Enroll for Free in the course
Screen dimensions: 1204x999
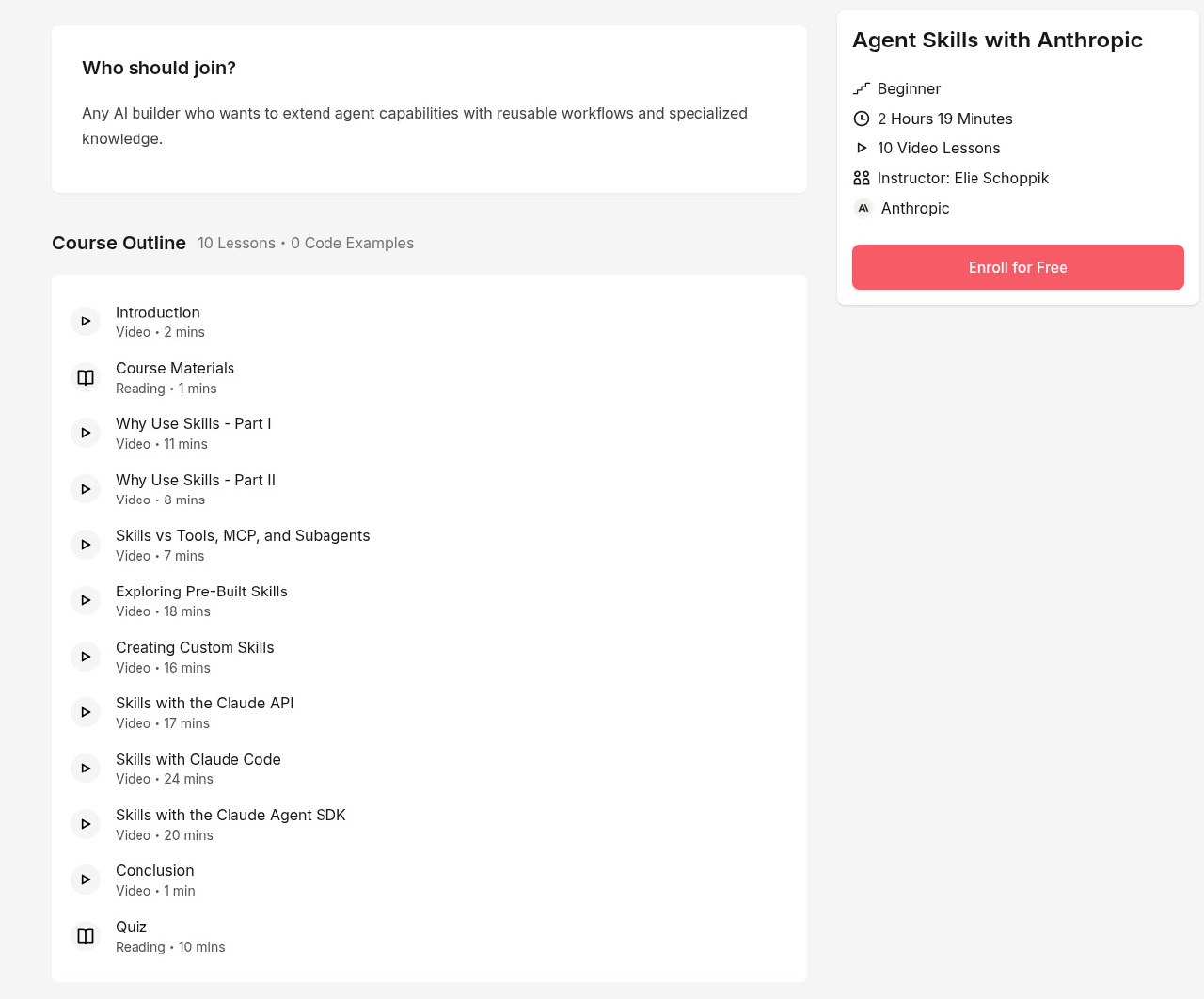pos(1018,267)
